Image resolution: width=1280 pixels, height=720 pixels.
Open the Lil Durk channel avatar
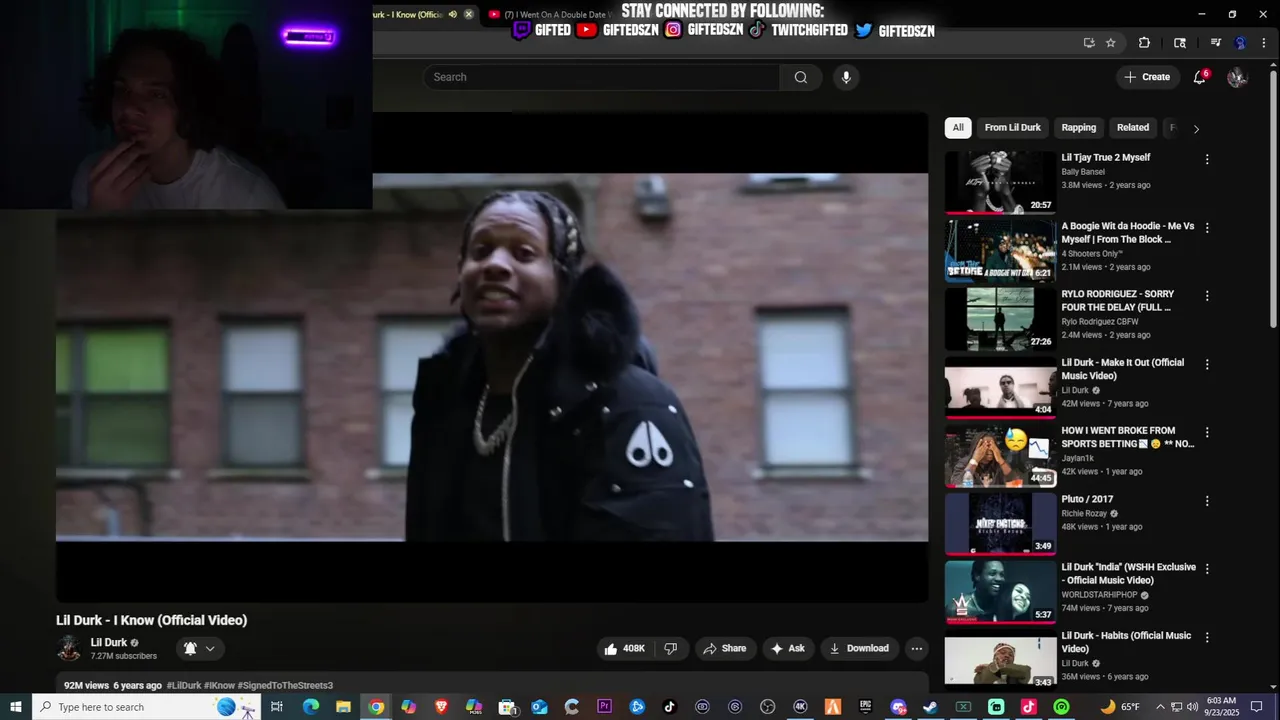pos(69,648)
